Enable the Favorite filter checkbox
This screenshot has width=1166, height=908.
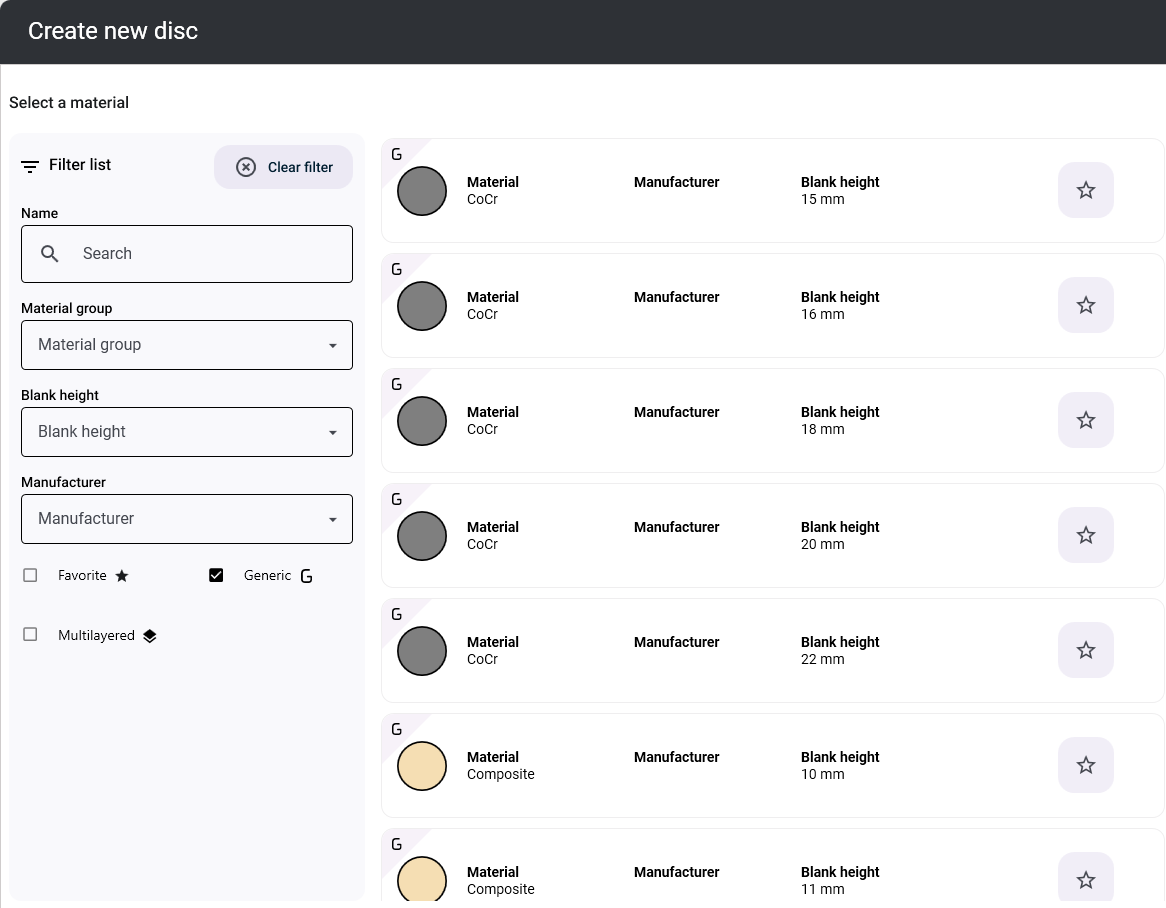click(30, 575)
